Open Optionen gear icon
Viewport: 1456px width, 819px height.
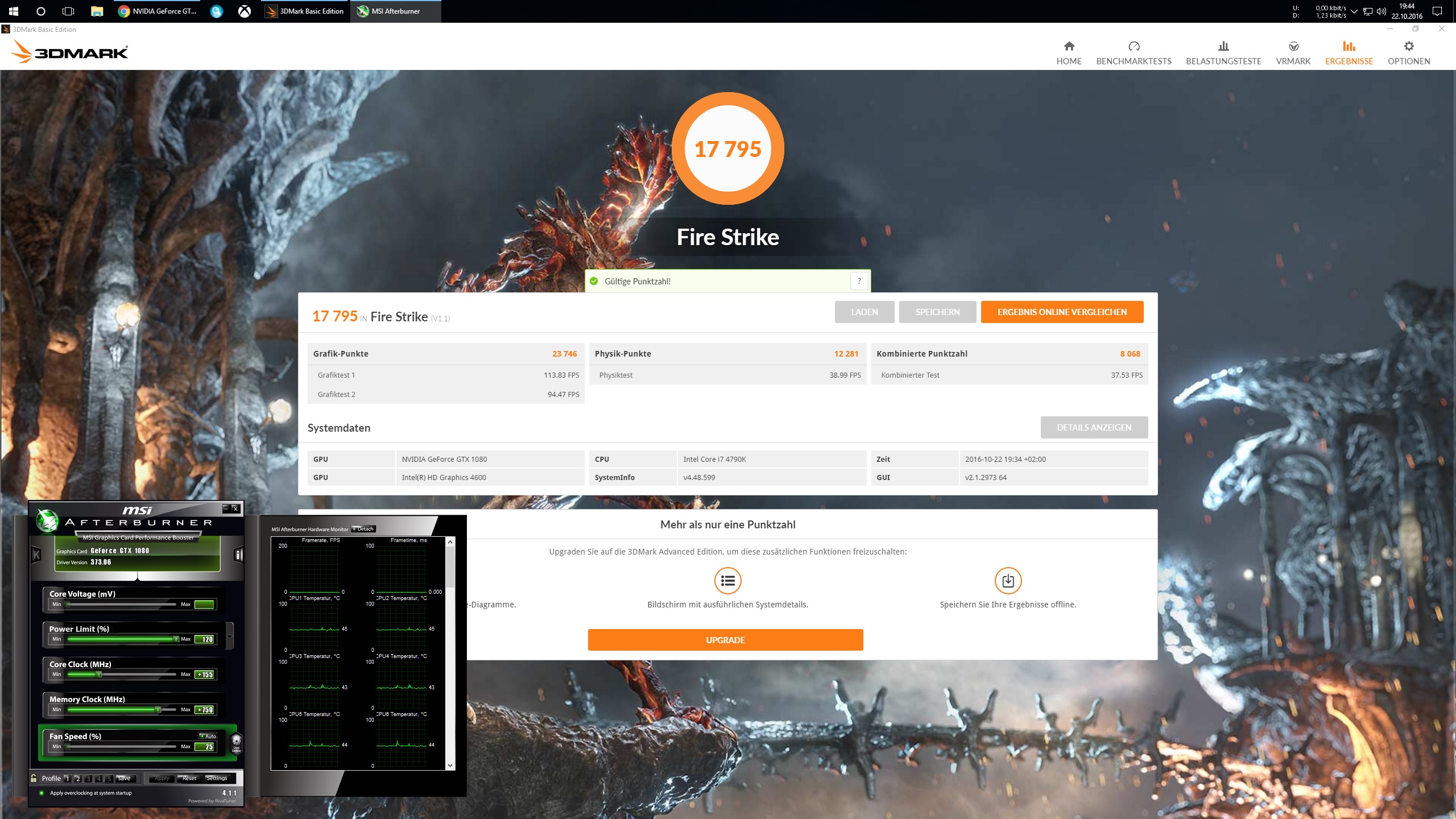pos(1408,46)
